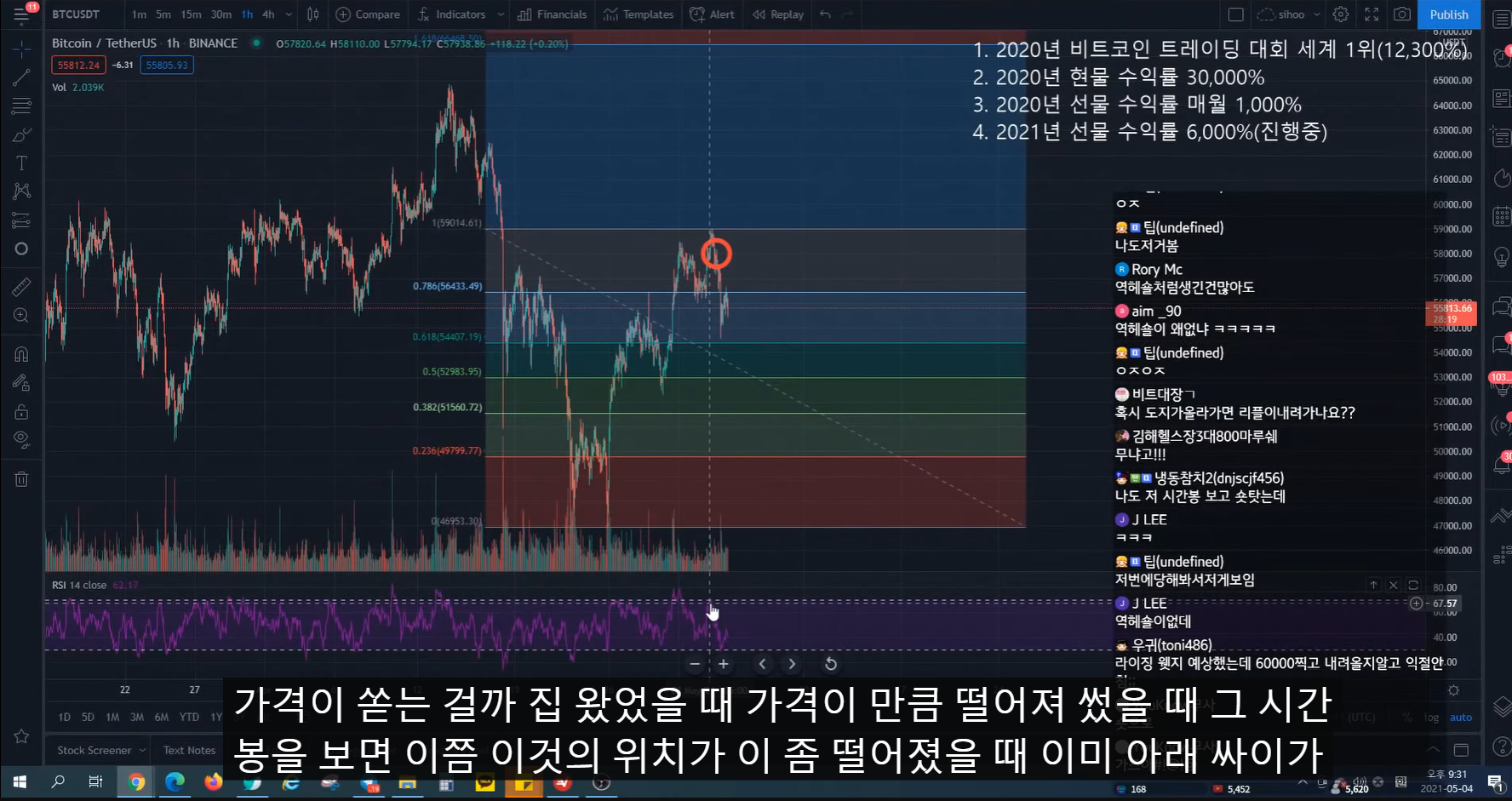1512x801 pixels.
Task: Click the 55812.24 sell price box
Action: click(78, 65)
